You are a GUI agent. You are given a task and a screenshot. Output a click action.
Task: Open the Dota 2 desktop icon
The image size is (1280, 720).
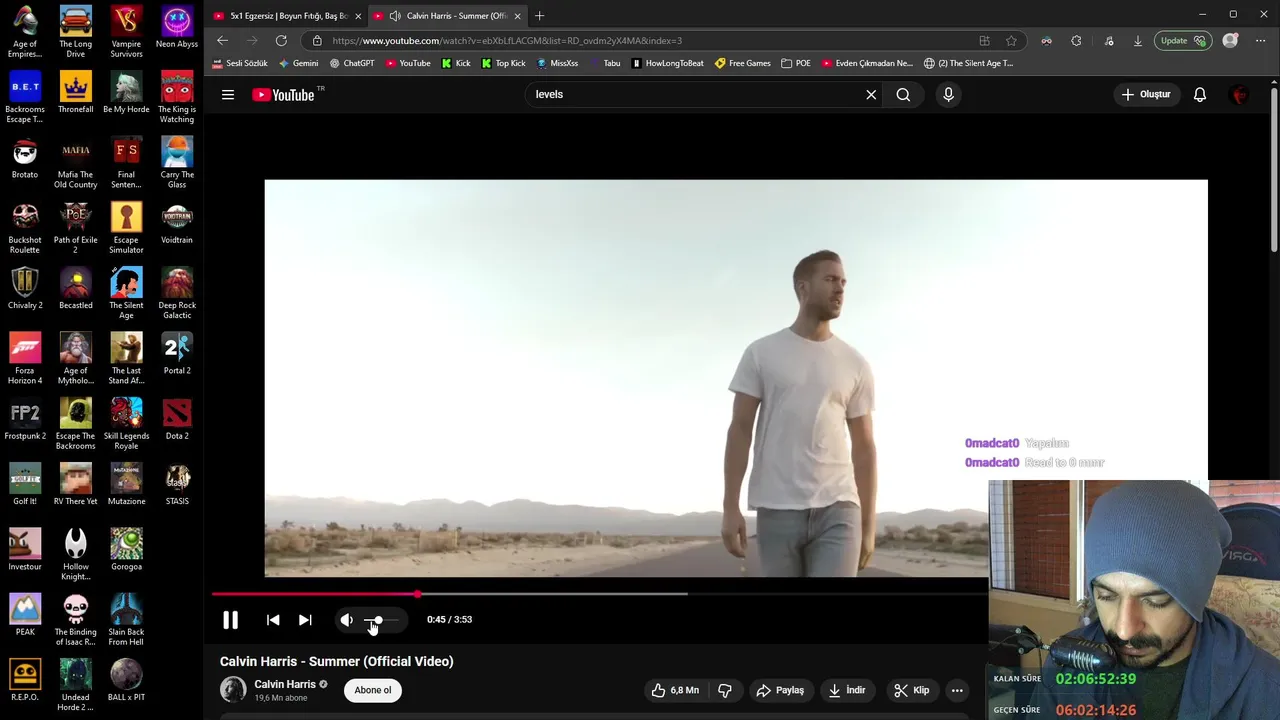coord(177,420)
